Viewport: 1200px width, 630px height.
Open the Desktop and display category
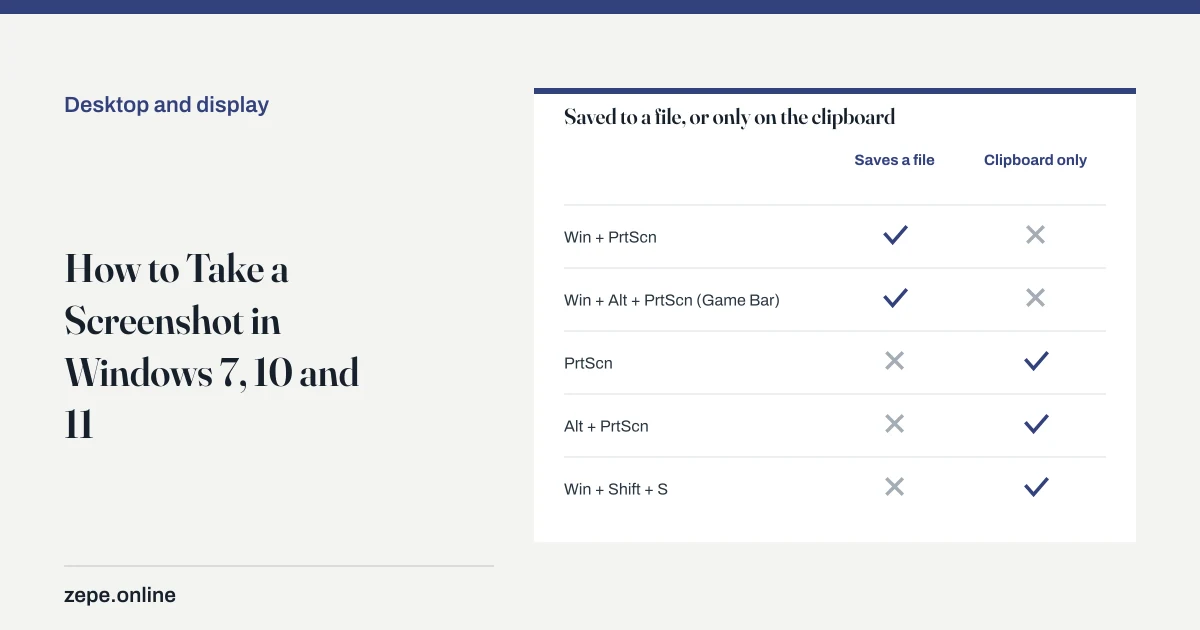pos(166,105)
